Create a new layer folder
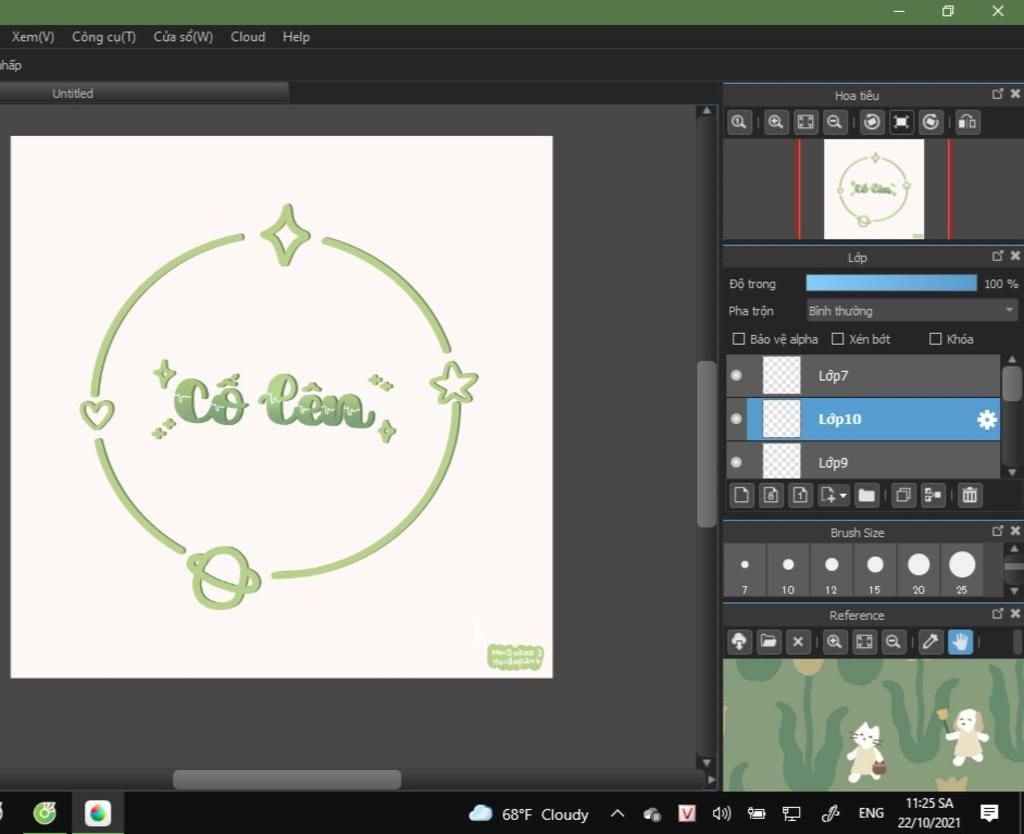Screen dimensions: 1024x834 (866, 495)
